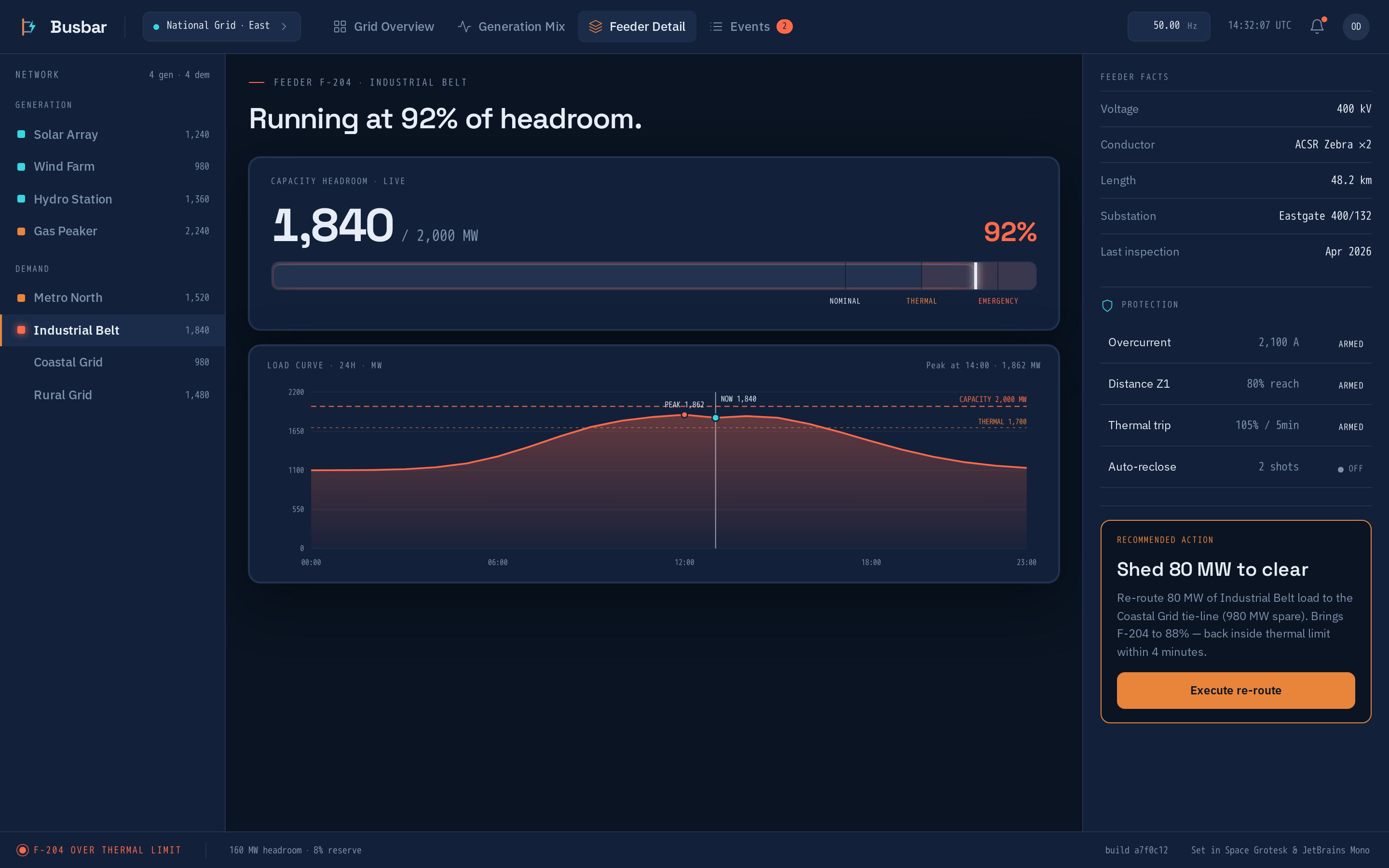
Task: Select Coastal Grid in the demand list
Action: (x=113, y=362)
